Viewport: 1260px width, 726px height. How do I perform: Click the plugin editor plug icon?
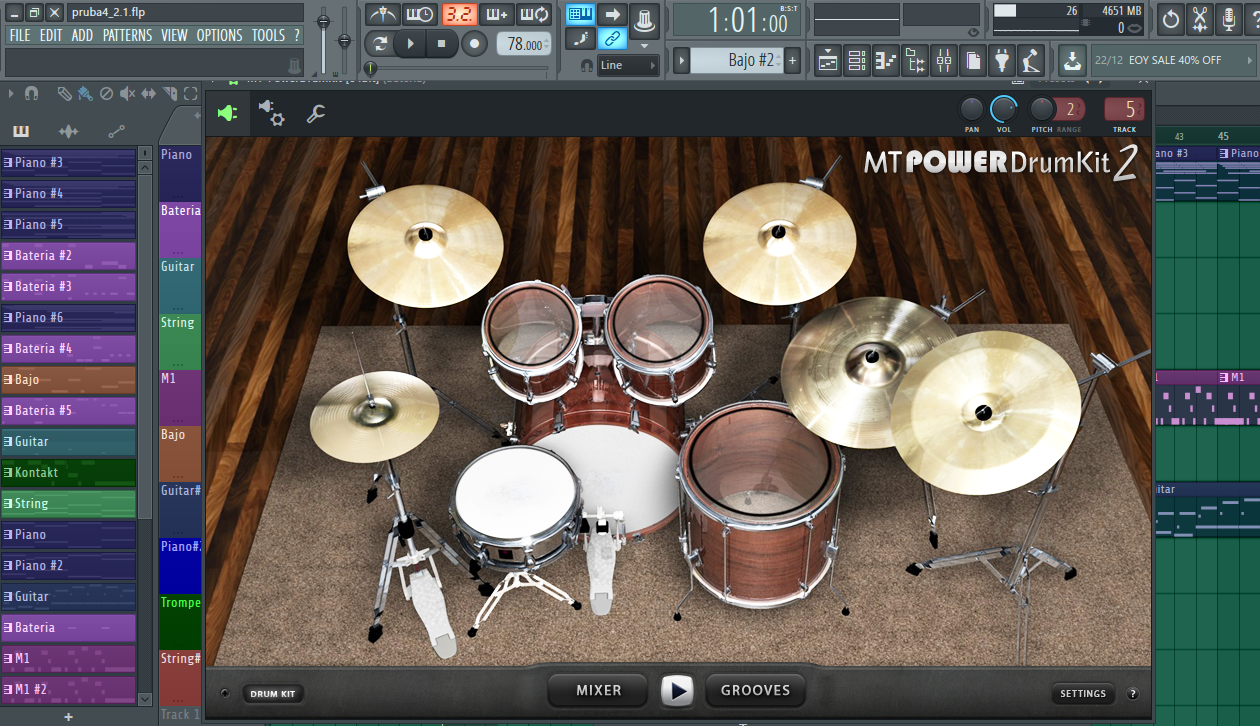(228, 113)
